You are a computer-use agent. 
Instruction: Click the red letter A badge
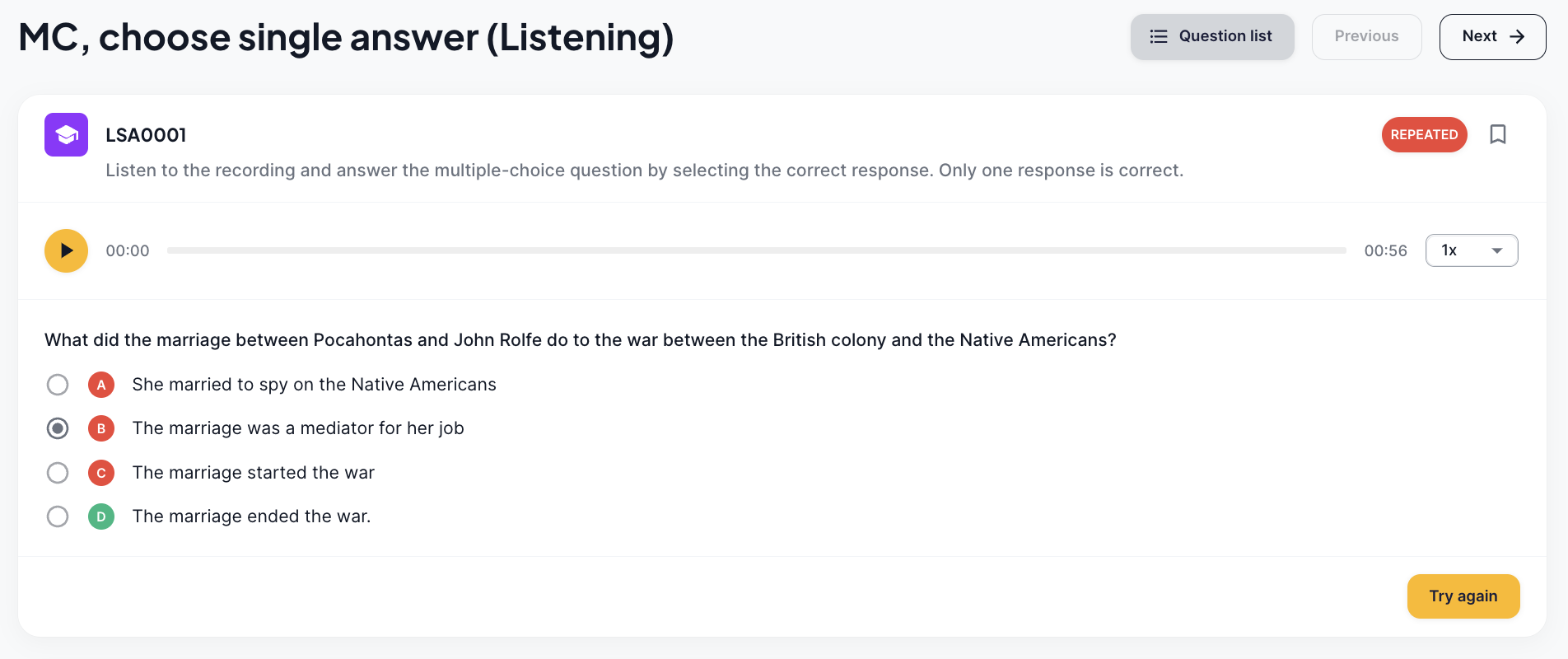pyautogui.click(x=101, y=385)
